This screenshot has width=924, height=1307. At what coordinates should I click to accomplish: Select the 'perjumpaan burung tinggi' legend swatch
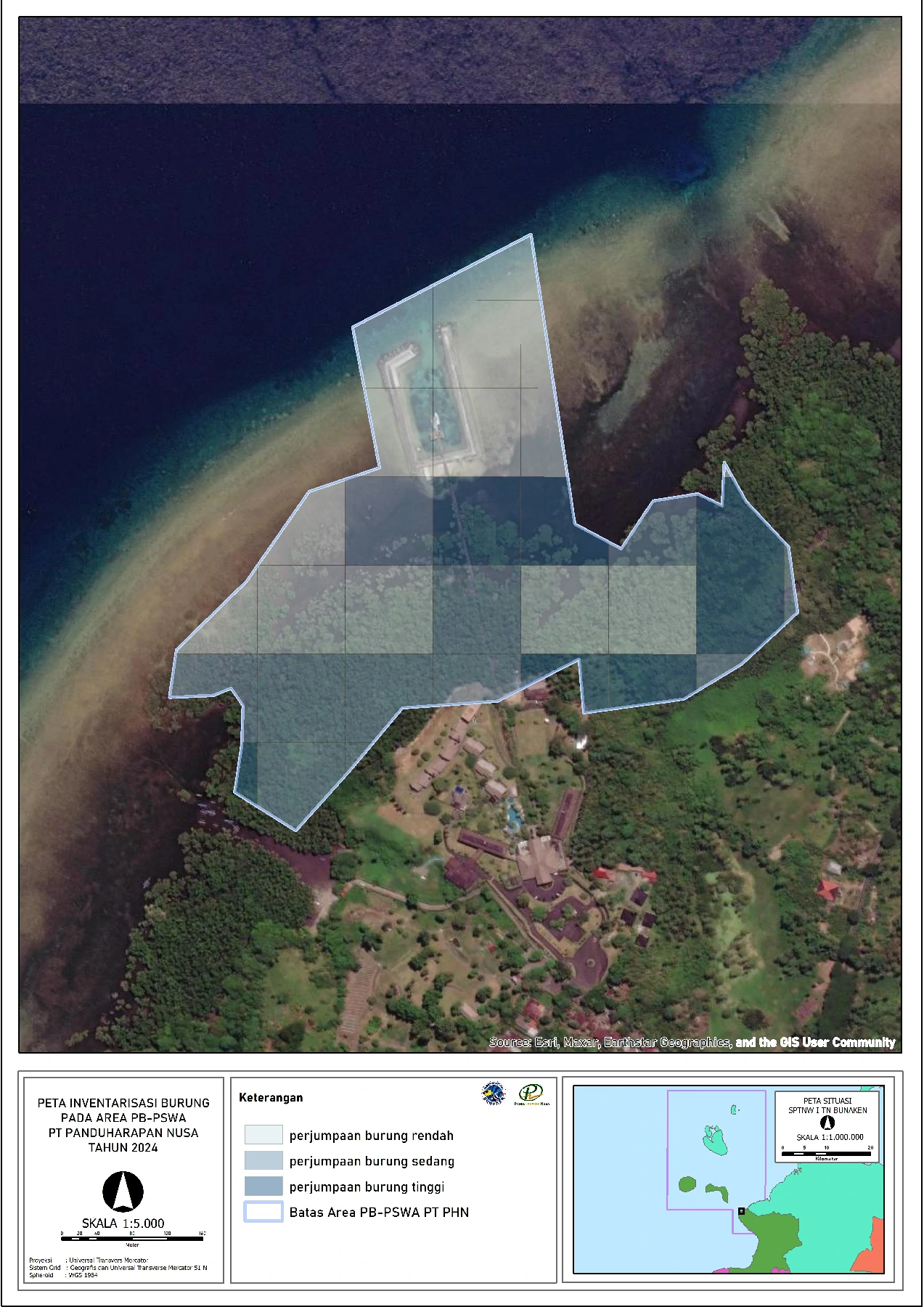point(263,1186)
